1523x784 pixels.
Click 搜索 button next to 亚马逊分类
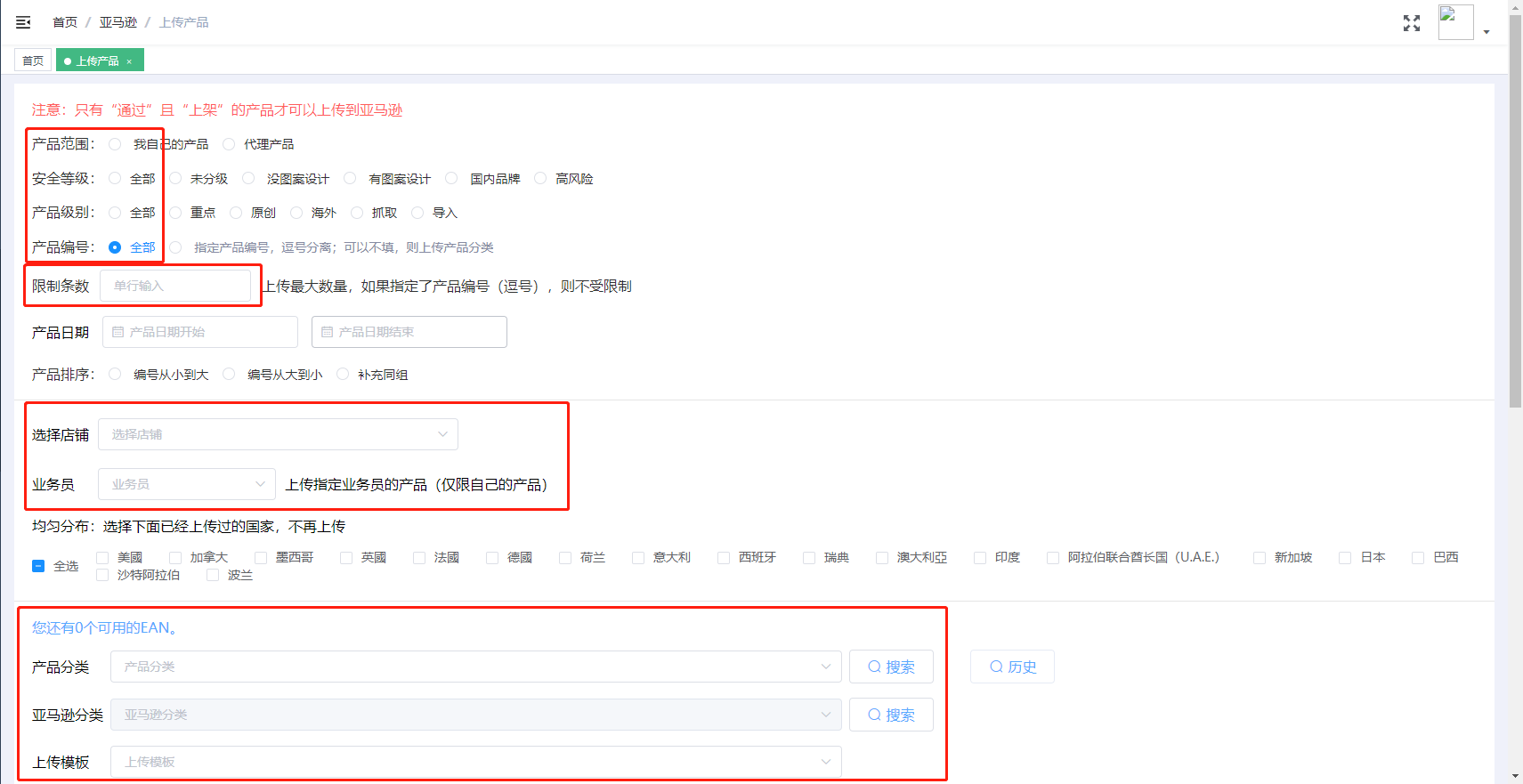[x=891, y=715]
